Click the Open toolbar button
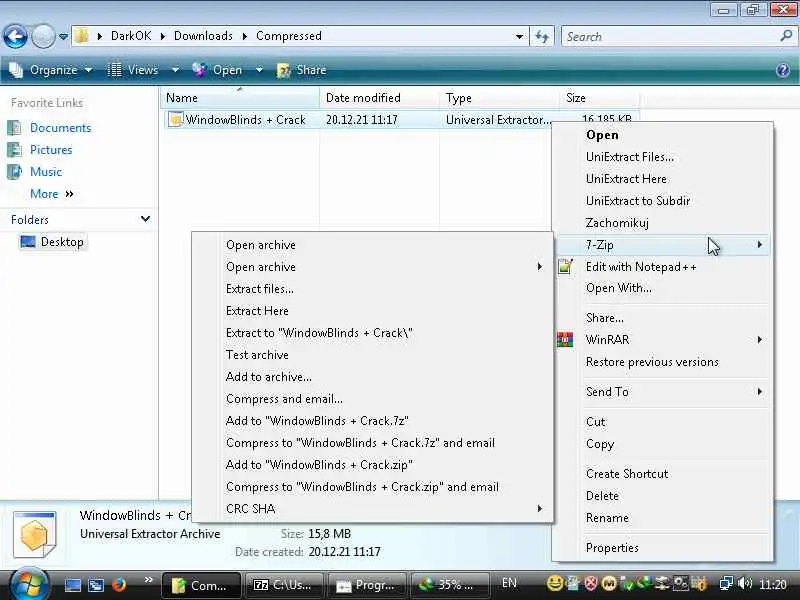Image resolution: width=800 pixels, height=600 pixels. pyautogui.click(x=217, y=70)
